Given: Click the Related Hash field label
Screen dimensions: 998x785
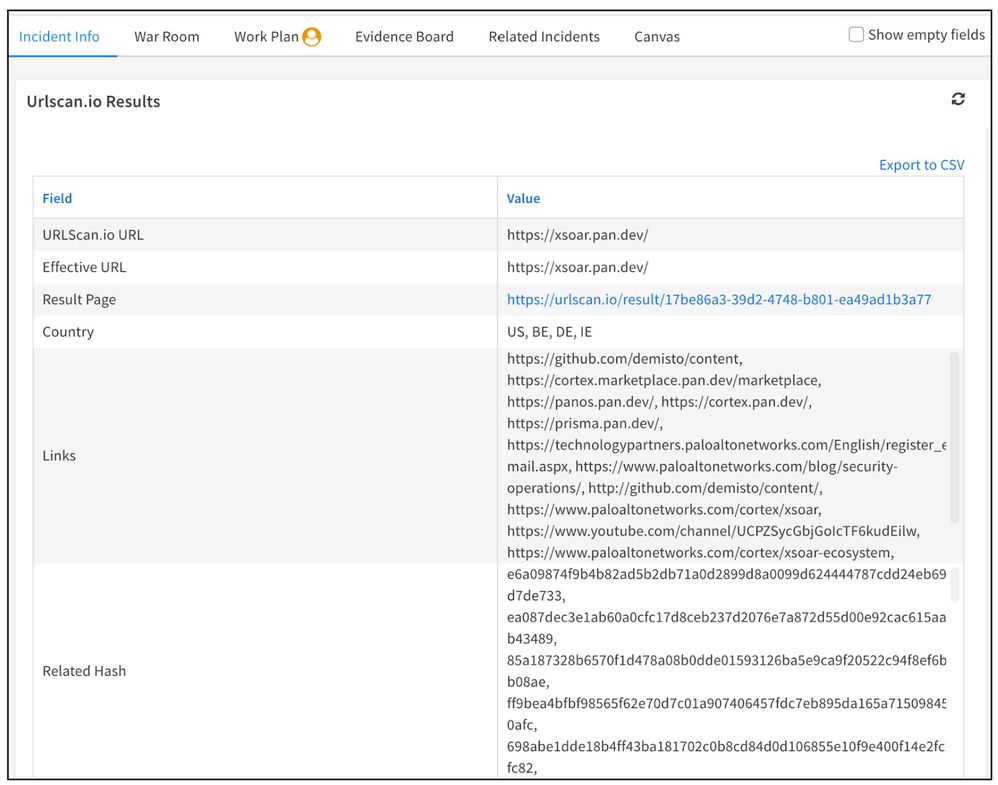Looking at the screenshot, I should pyautogui.click(x=84, y=671).
